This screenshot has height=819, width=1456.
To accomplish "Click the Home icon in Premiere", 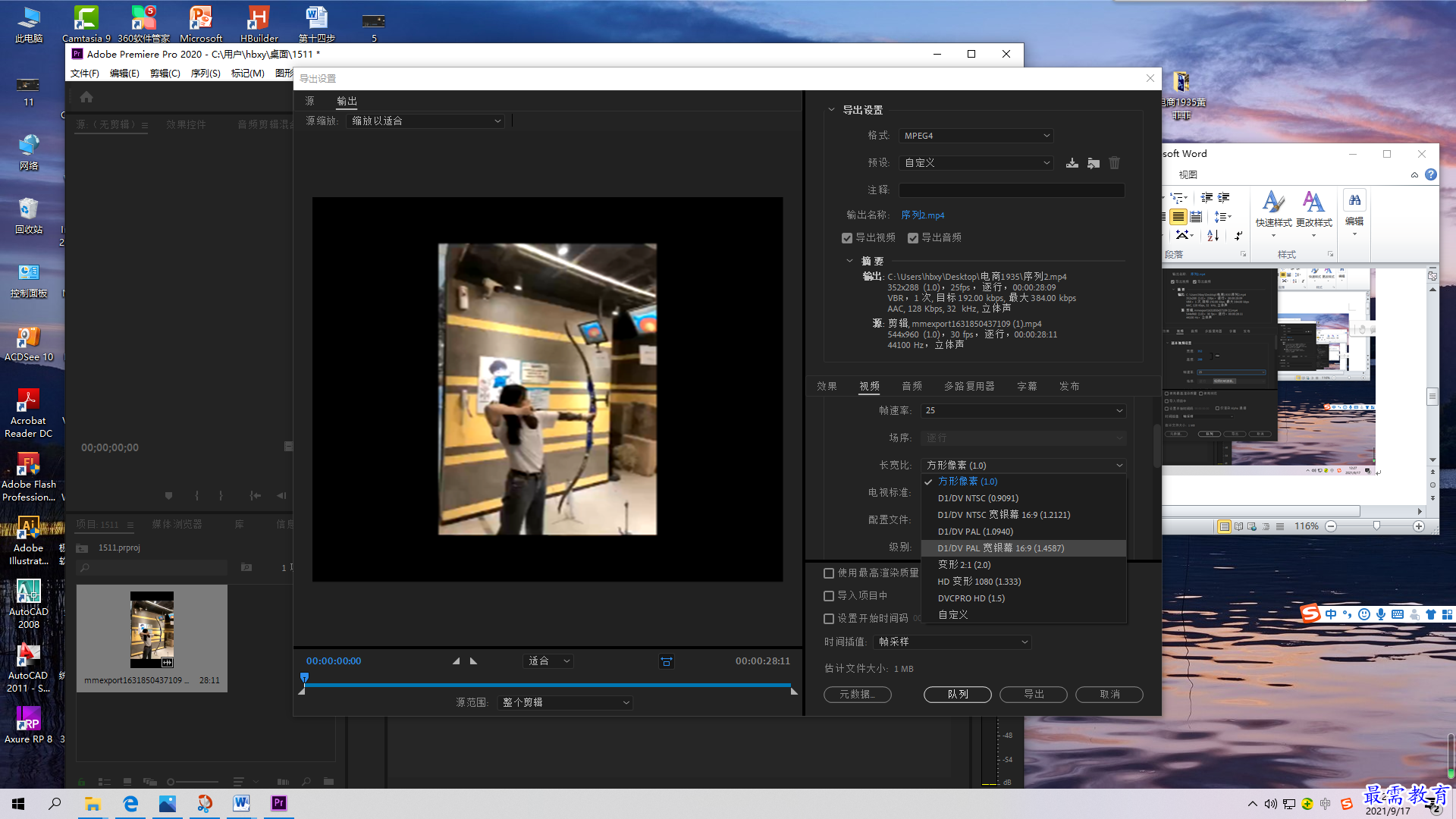I will tap(86, 97).
